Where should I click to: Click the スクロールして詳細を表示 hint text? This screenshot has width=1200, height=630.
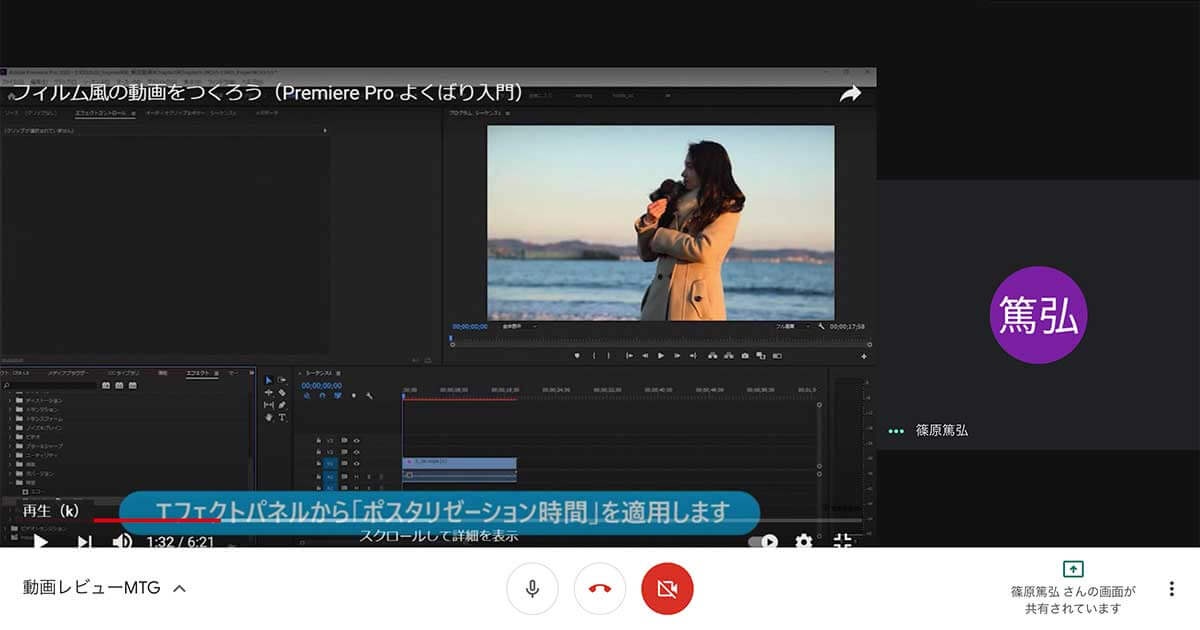tap(439, 535)
